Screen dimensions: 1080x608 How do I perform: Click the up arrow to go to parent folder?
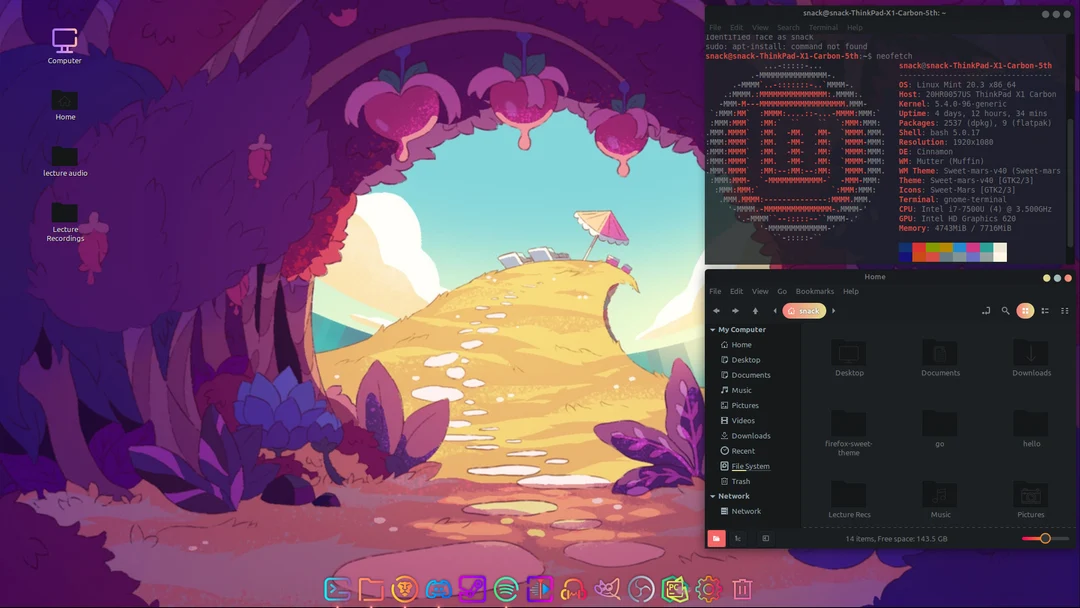756,311
